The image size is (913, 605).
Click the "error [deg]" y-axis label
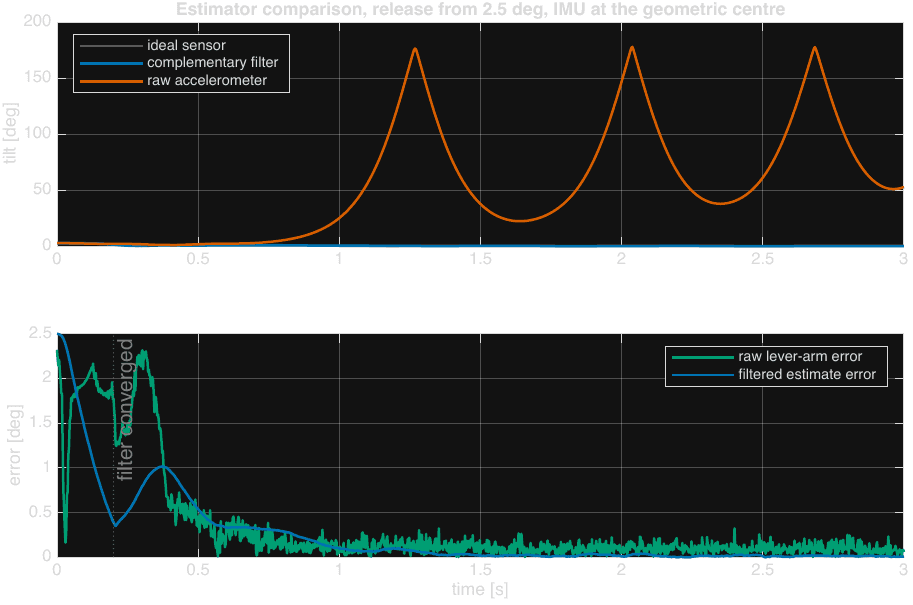tap(15, 445)
